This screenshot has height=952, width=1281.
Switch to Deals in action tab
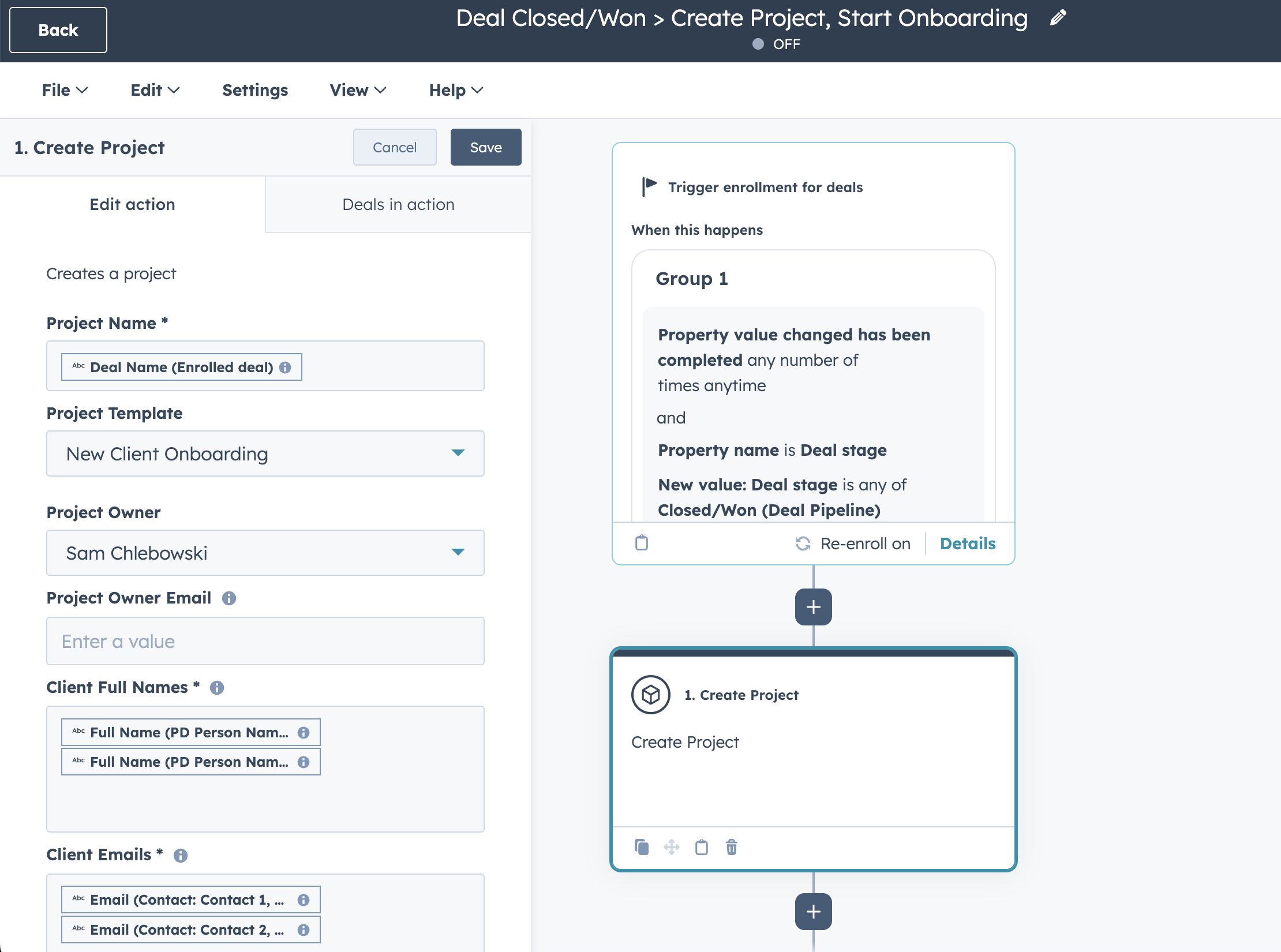(398, 204)
